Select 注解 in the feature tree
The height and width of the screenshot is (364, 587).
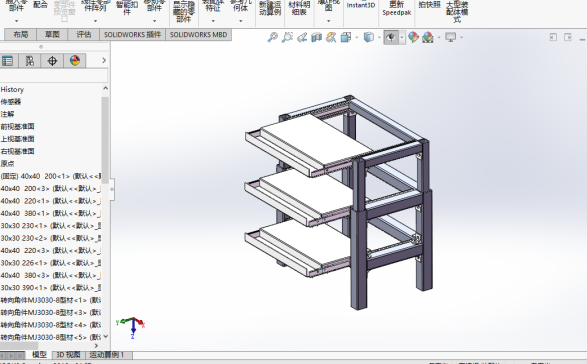tap(7, 114)
